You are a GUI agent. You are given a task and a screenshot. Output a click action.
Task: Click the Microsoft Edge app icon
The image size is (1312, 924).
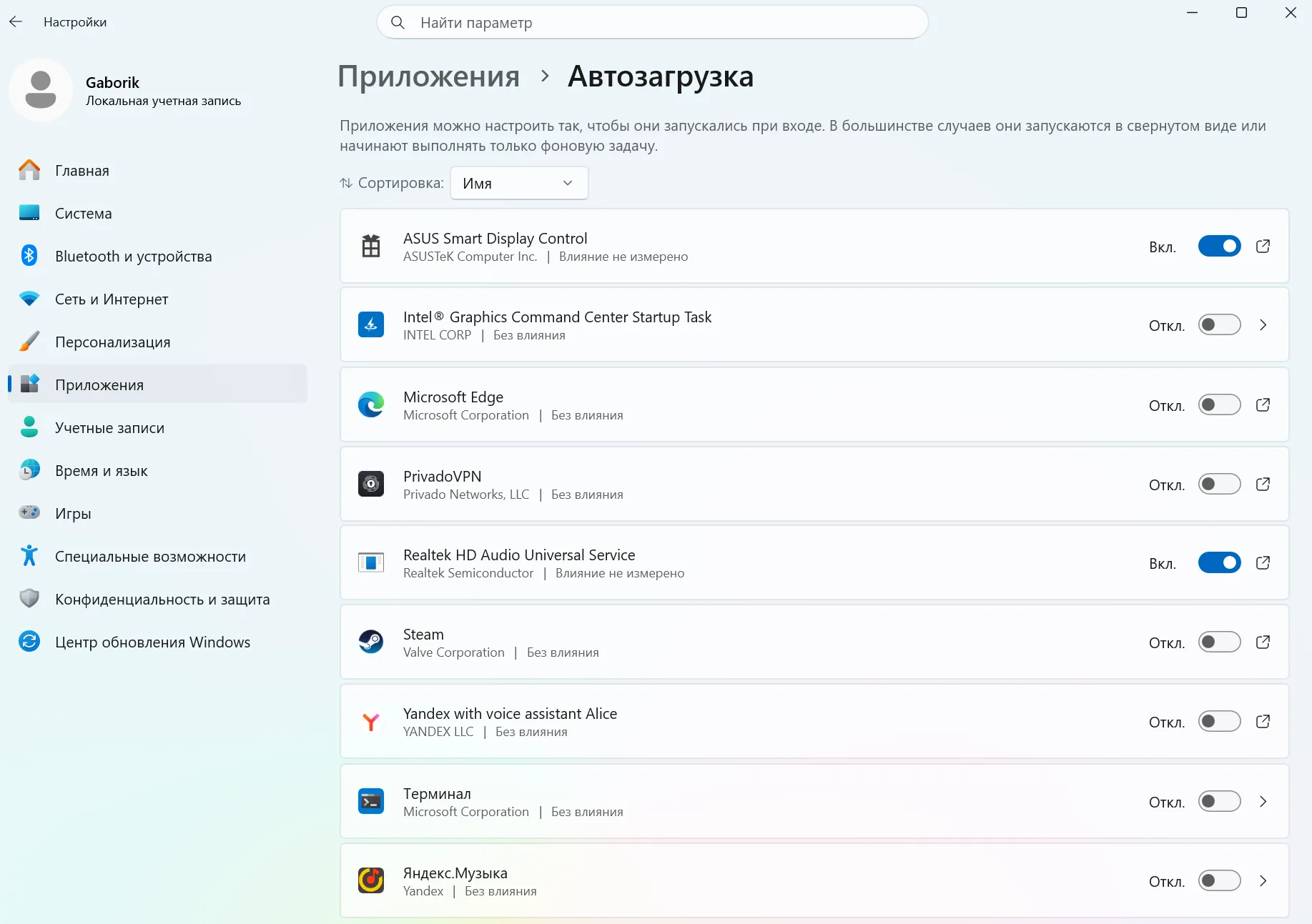(x=371, y=405)
